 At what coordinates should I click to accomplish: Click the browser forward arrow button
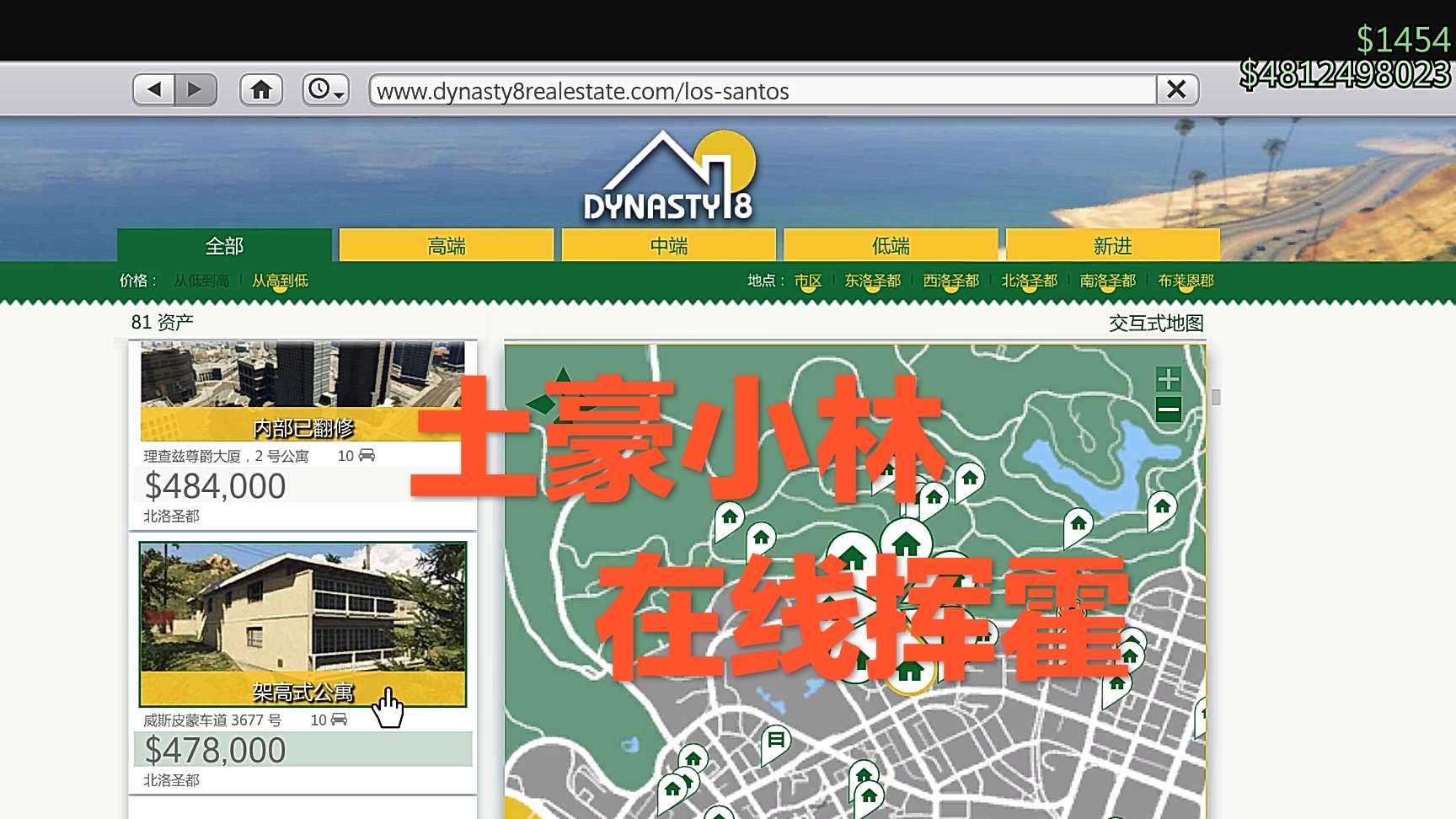195,89
